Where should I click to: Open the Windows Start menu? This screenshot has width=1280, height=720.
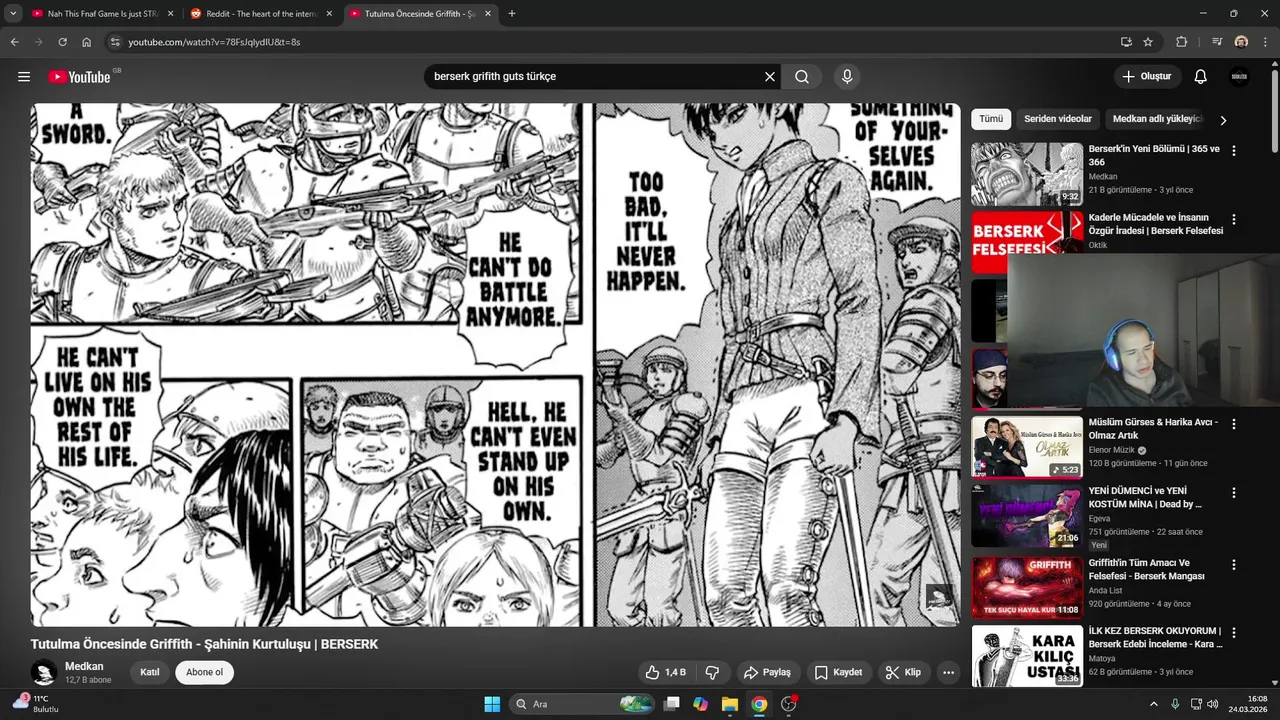click(492, 704)
